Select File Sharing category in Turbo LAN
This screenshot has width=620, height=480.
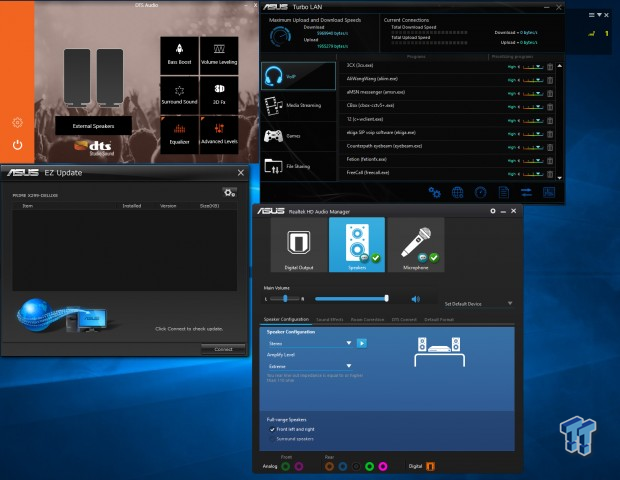coord(298,166)
